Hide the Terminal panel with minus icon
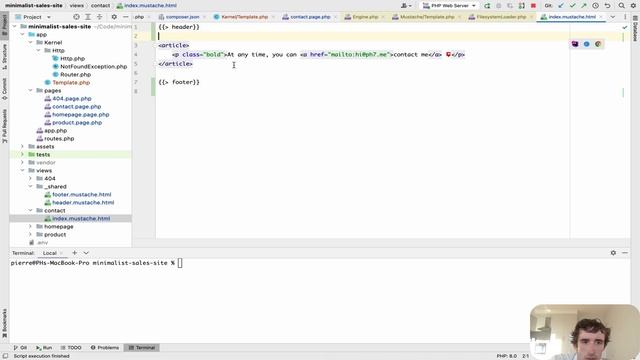This screenshot has height=360, width=640. tap(625, 253)
